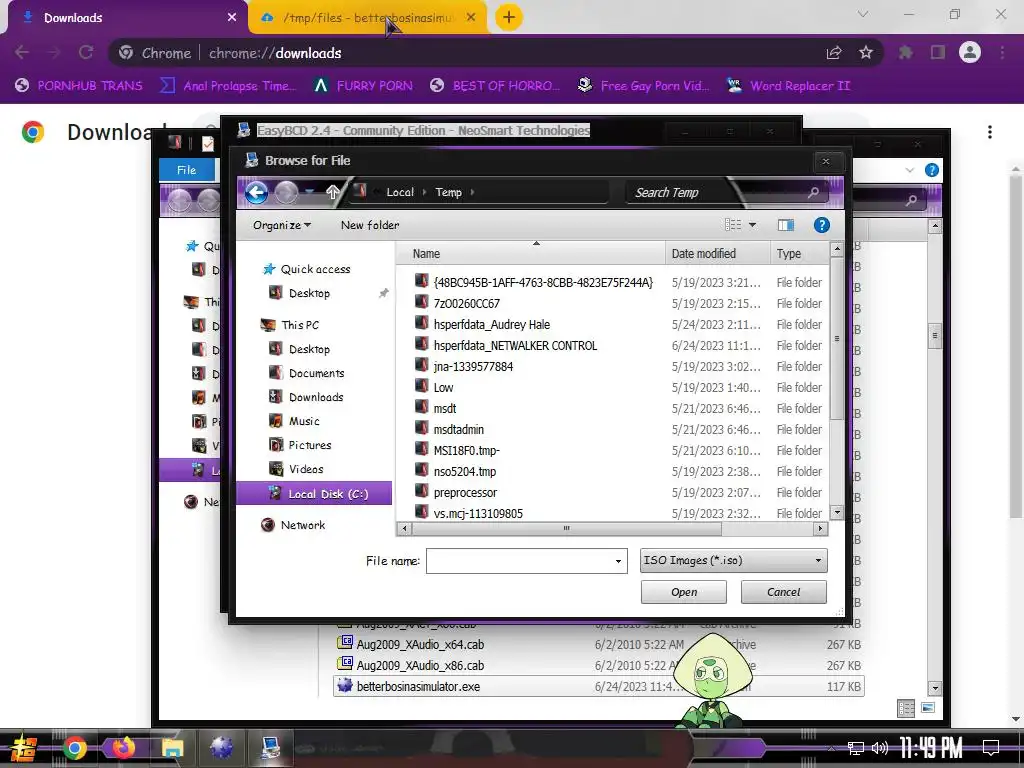
Task: Open the Organize menu
Action: (x=281, y=225)
